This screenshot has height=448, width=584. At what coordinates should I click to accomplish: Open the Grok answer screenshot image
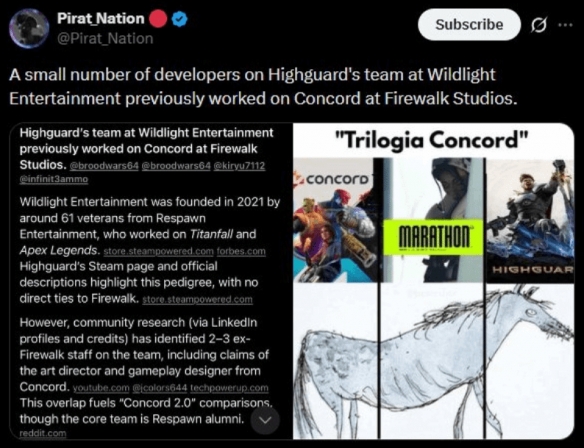pyautogui.click(x=150, y=281)
